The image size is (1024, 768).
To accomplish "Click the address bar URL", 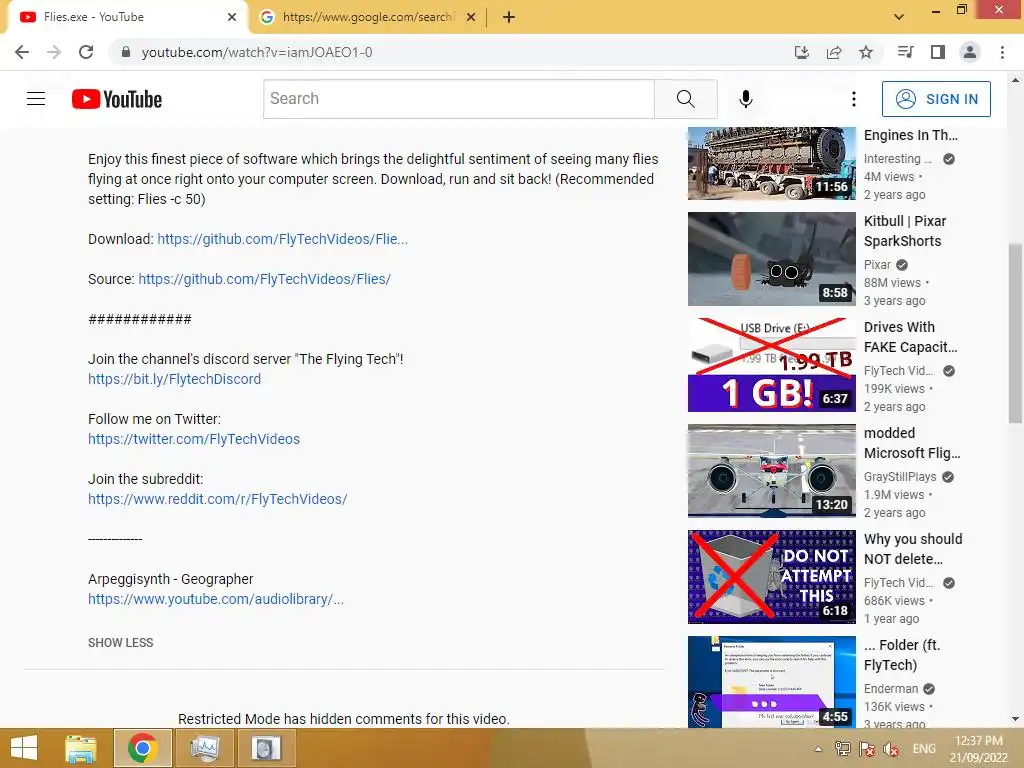I will 257,52.
